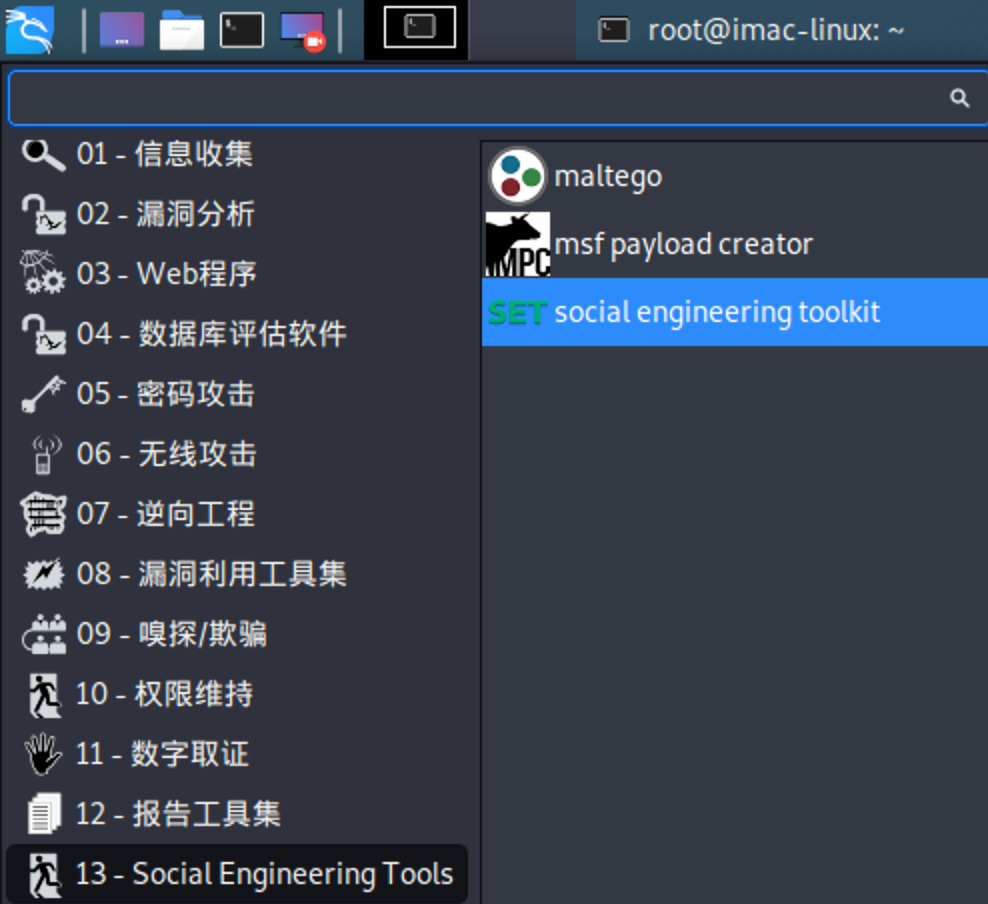988x904 pixels.
Task: Click the search field in applications menu
Action: click(x=498, y=98)
